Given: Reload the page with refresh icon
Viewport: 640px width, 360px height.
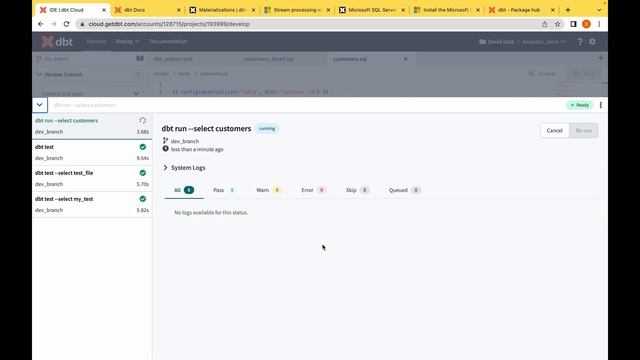Looking at the screenshot, I should (x=67, y=24).
